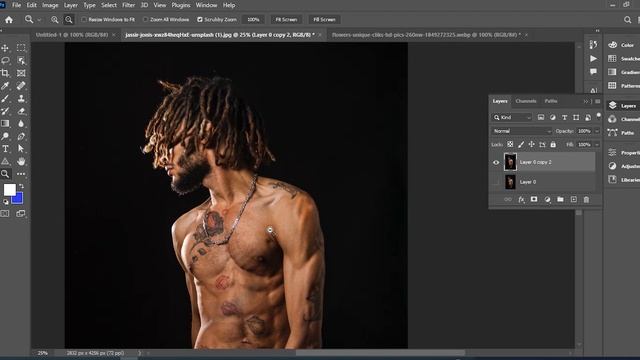Create a new layer
Screen dimensions: 640x360
click(x=573, y=200)
